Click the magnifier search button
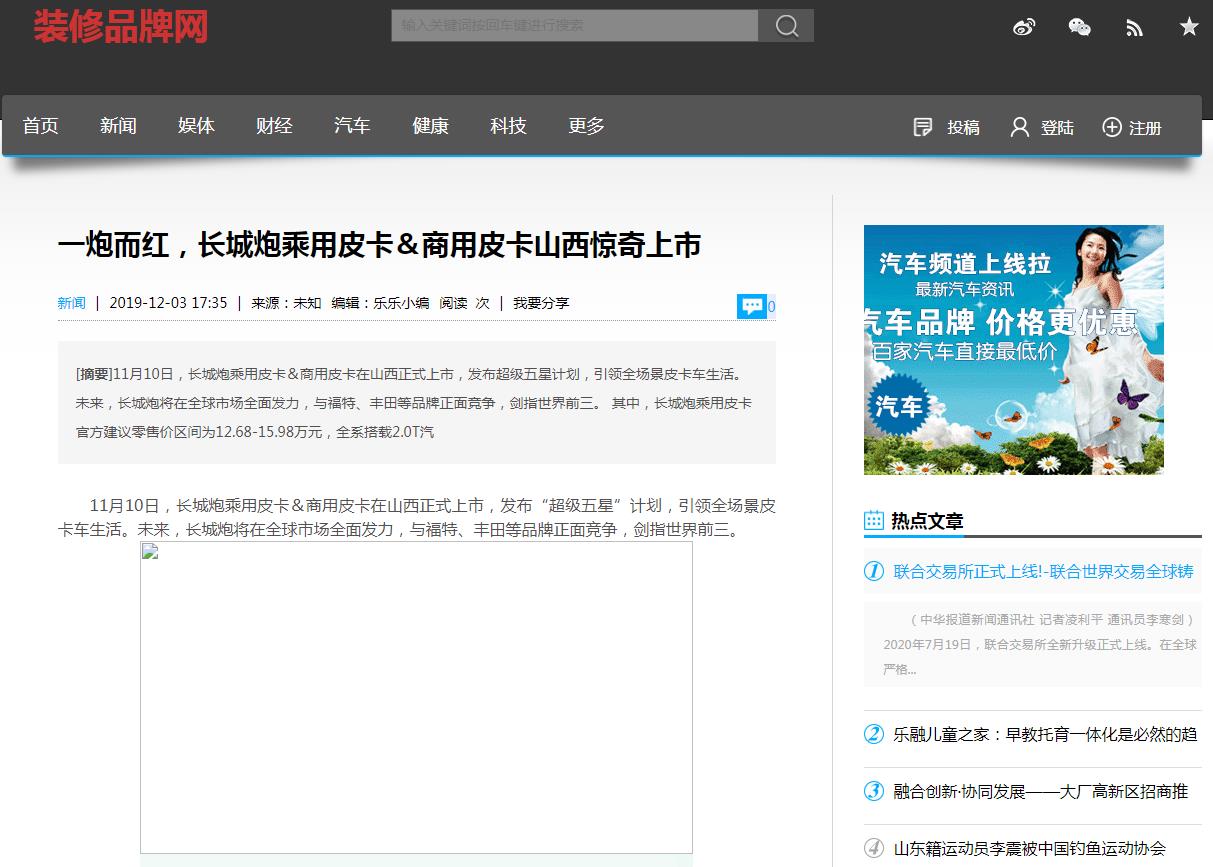This screenshot has width=1213, height=867. (x=786, y=26)
